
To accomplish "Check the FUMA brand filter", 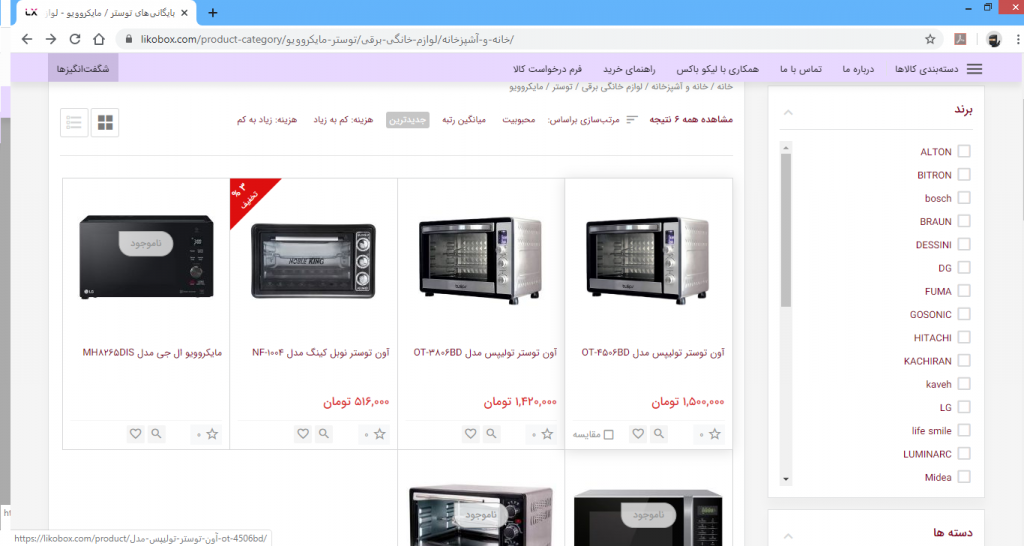I will (964, 291).
